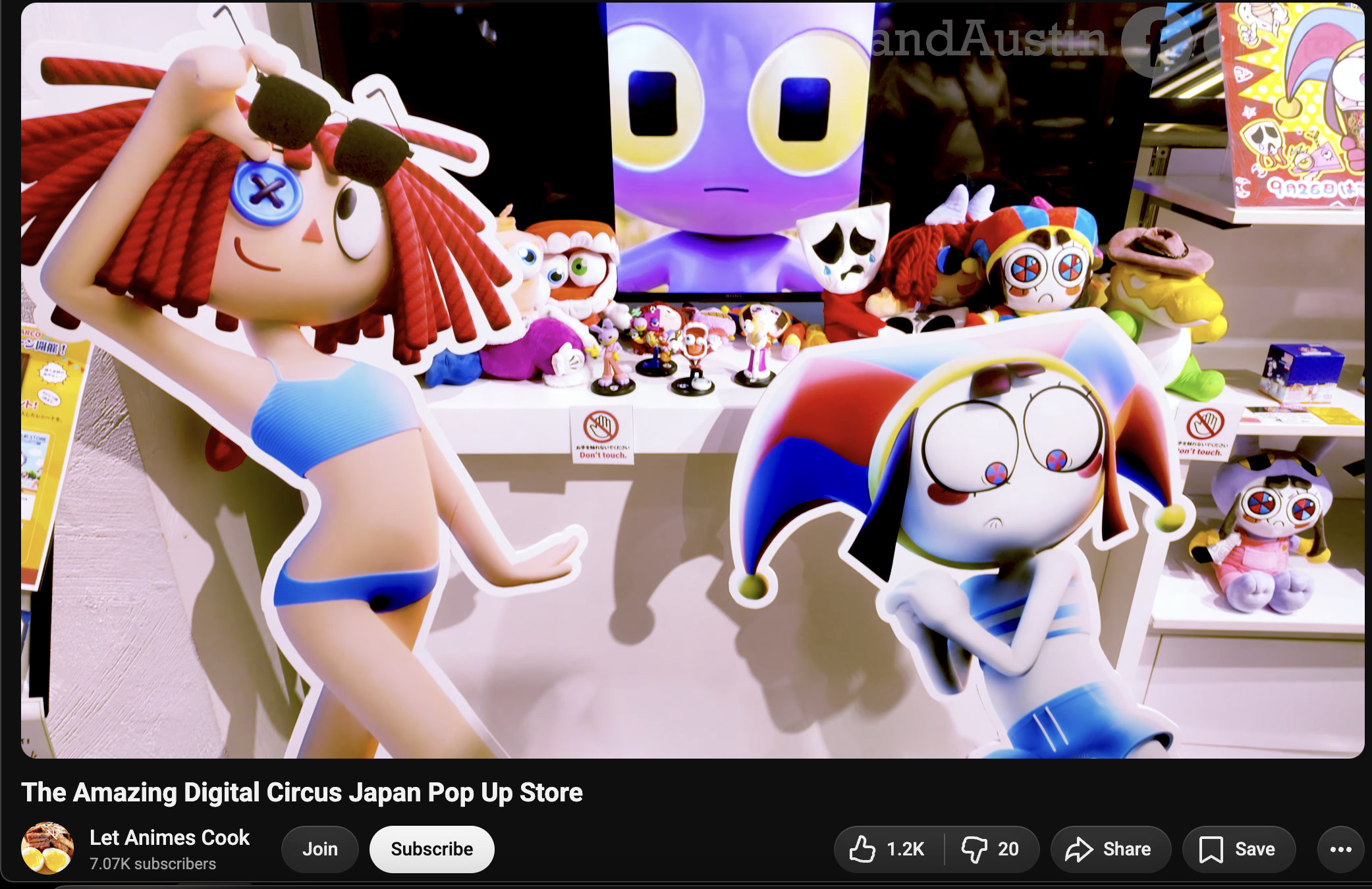The image size is (1372, 889).
Task: Click the Let Animes Cook channel avatar
Action: point(47,848)
